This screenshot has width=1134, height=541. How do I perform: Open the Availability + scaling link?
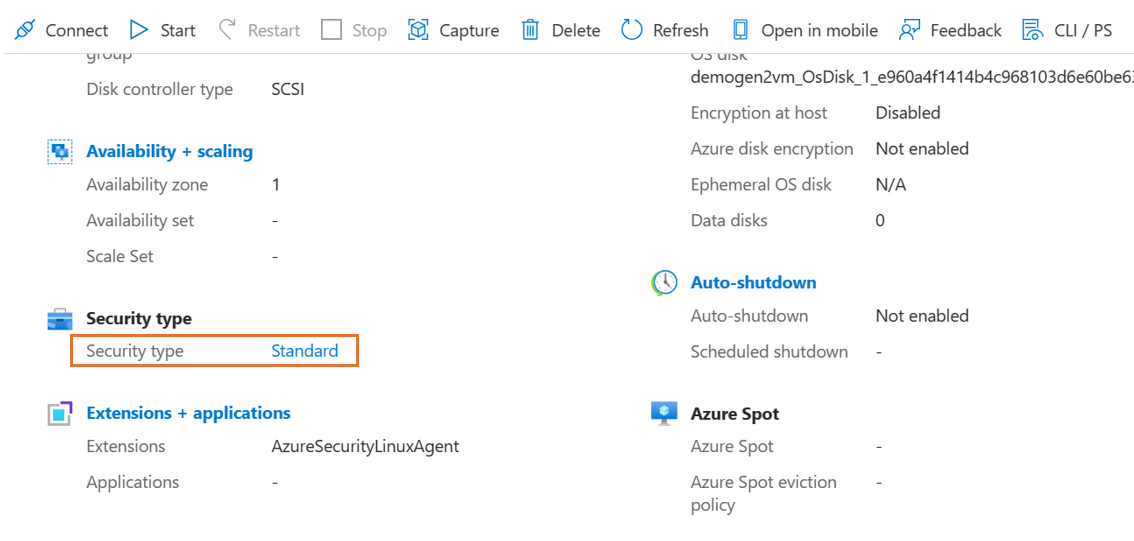[x=169, y=152]
